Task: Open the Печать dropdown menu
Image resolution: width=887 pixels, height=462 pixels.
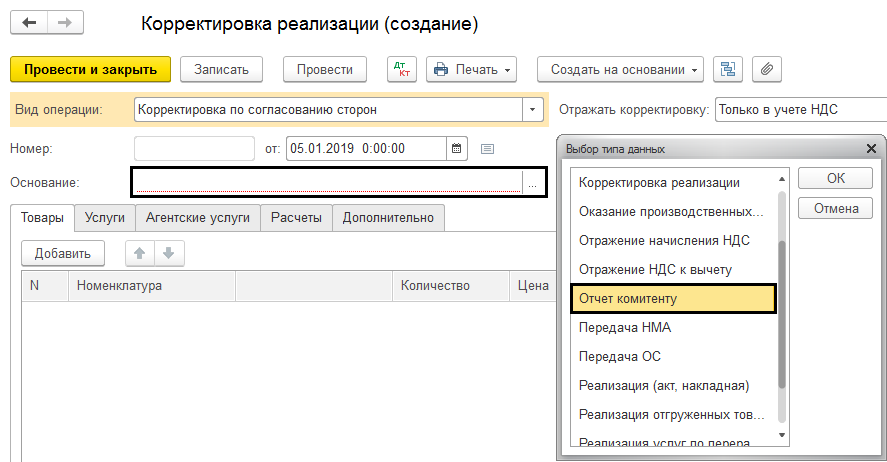Action: coord(472,69)
